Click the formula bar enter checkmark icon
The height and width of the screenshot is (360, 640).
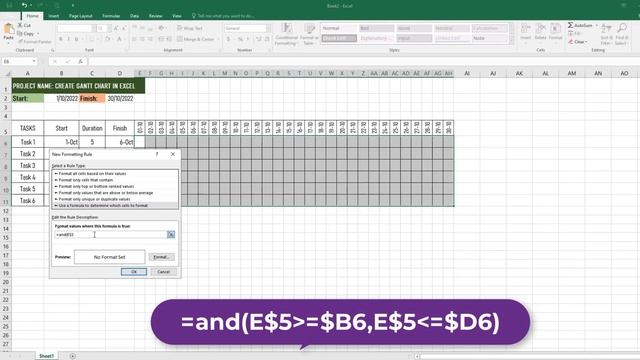click(x=68, y=61)
